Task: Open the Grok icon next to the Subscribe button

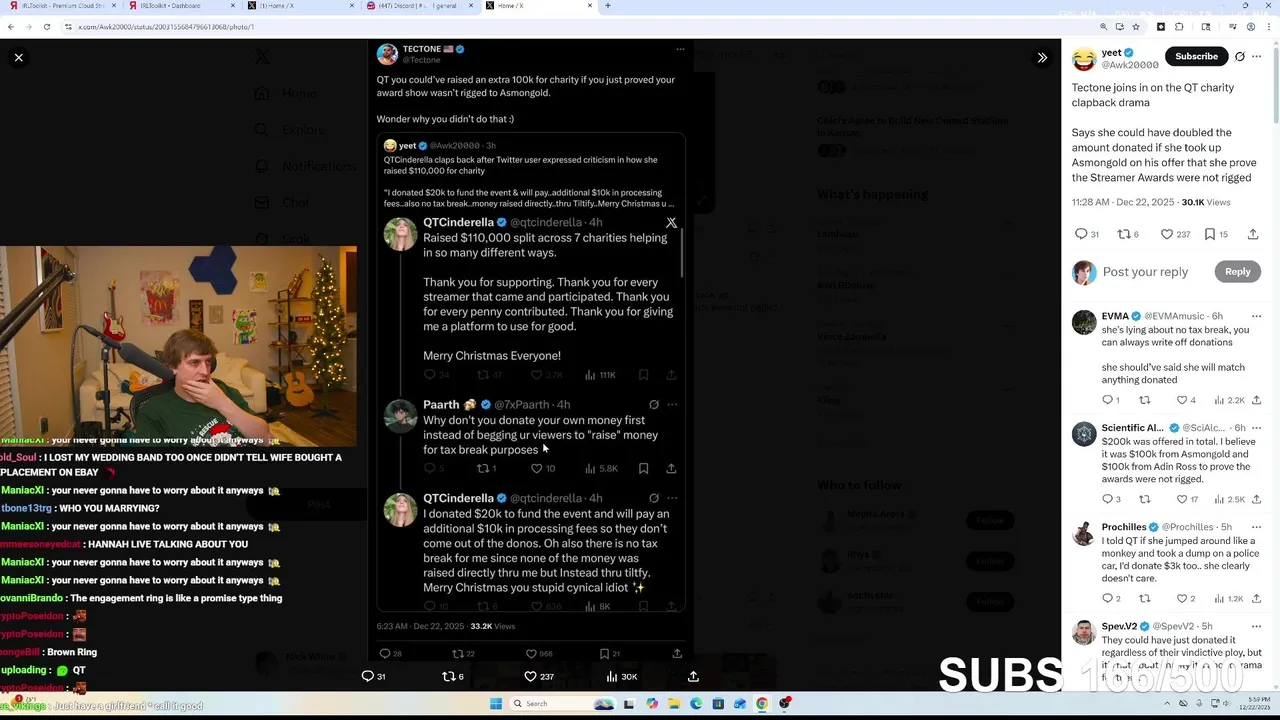Action: pos(1240,57)
